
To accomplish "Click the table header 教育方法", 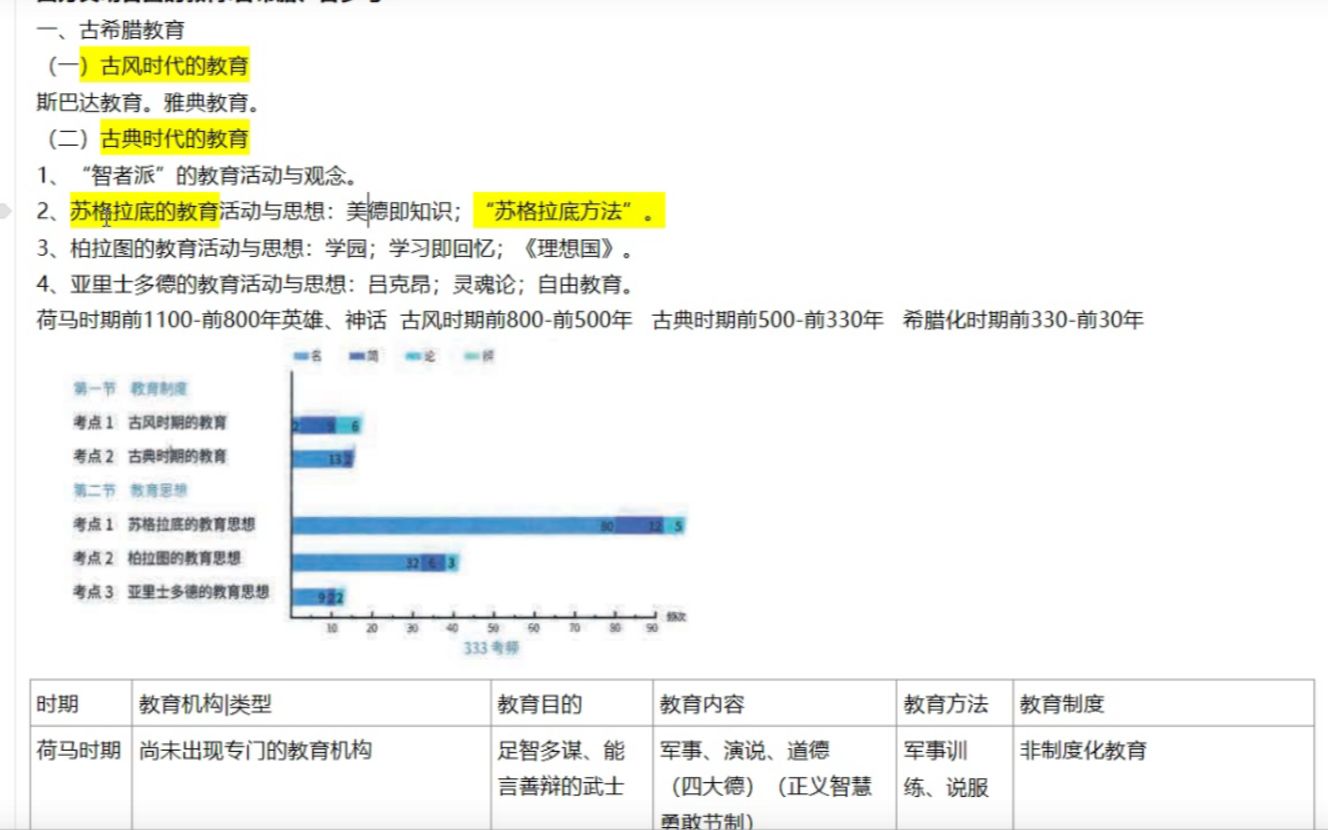I will 946,705.
